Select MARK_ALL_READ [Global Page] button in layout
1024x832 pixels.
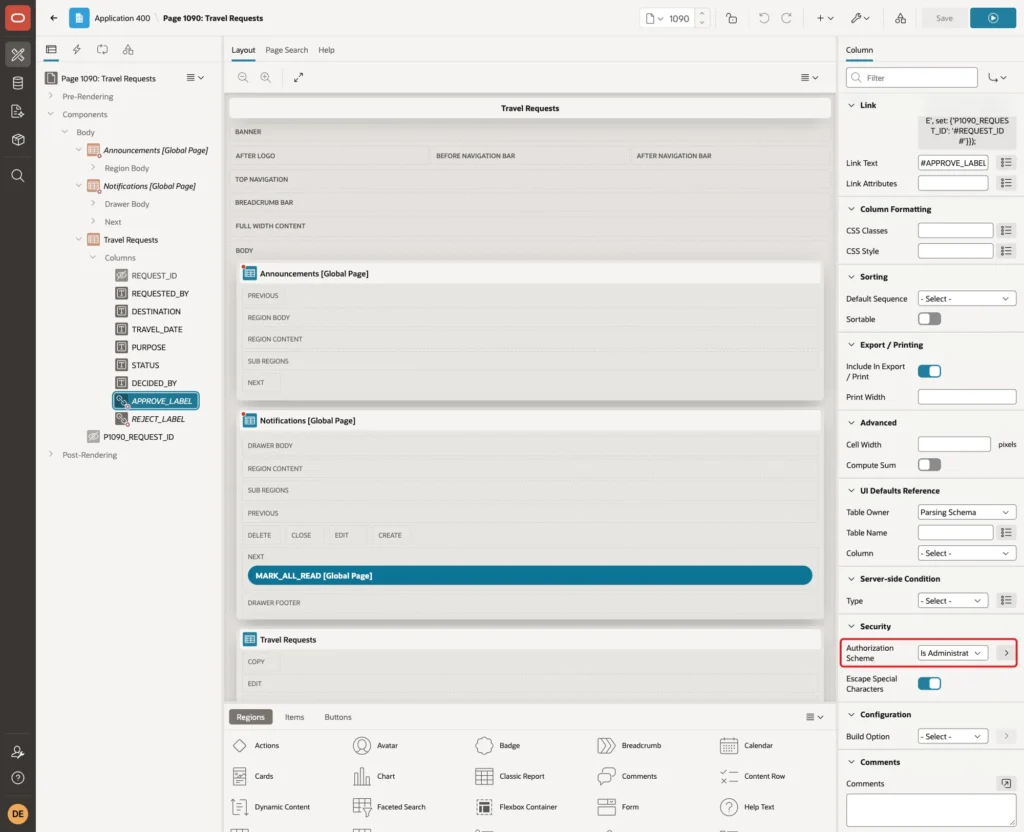point(530,575)
